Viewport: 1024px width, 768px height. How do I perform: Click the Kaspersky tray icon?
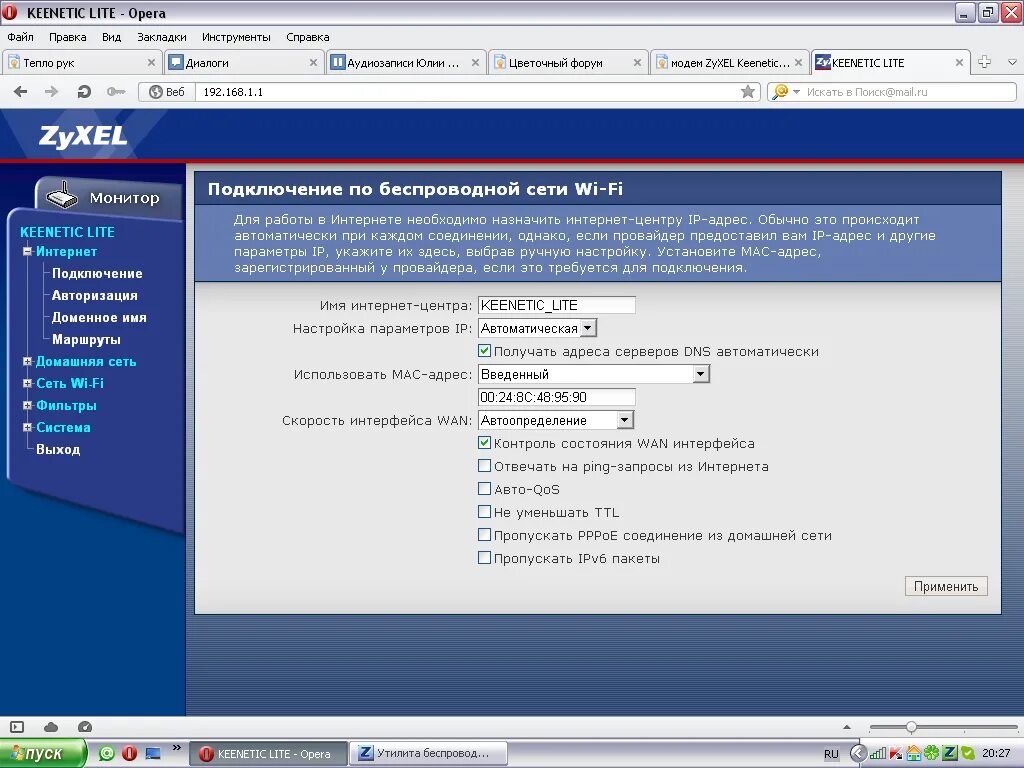point(895,754)
